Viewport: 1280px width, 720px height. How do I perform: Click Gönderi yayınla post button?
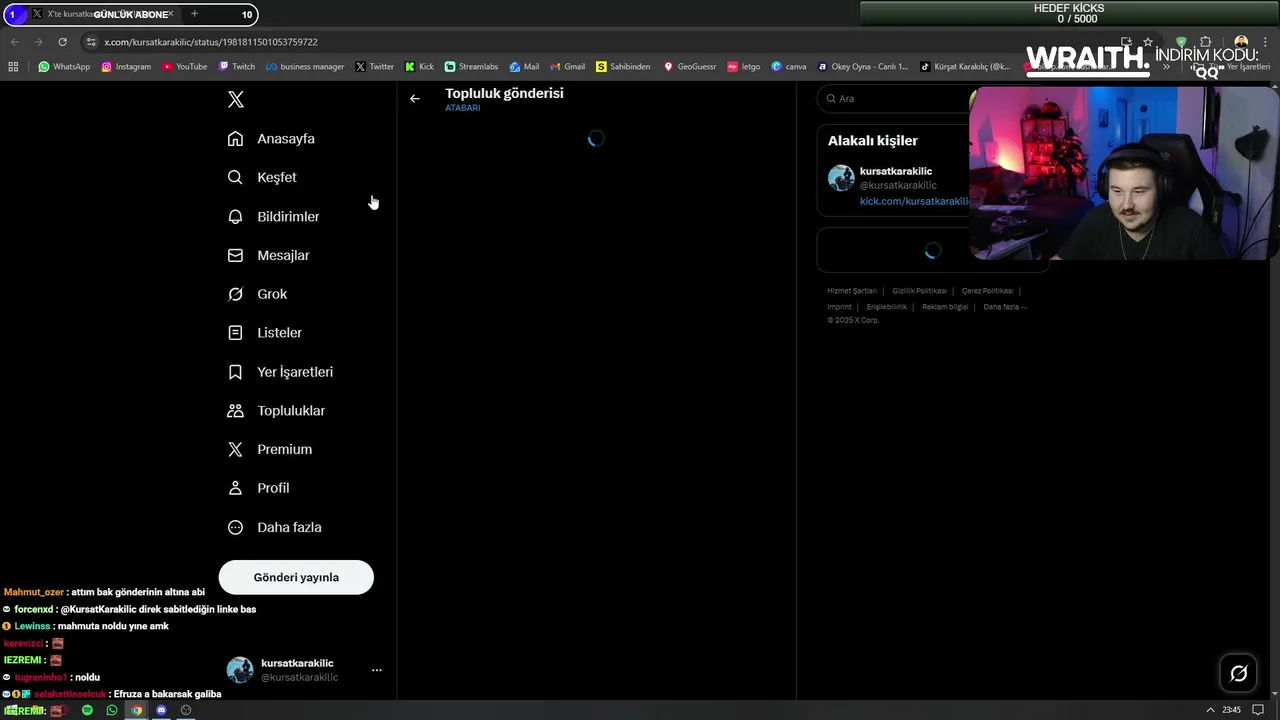point(296,577)
